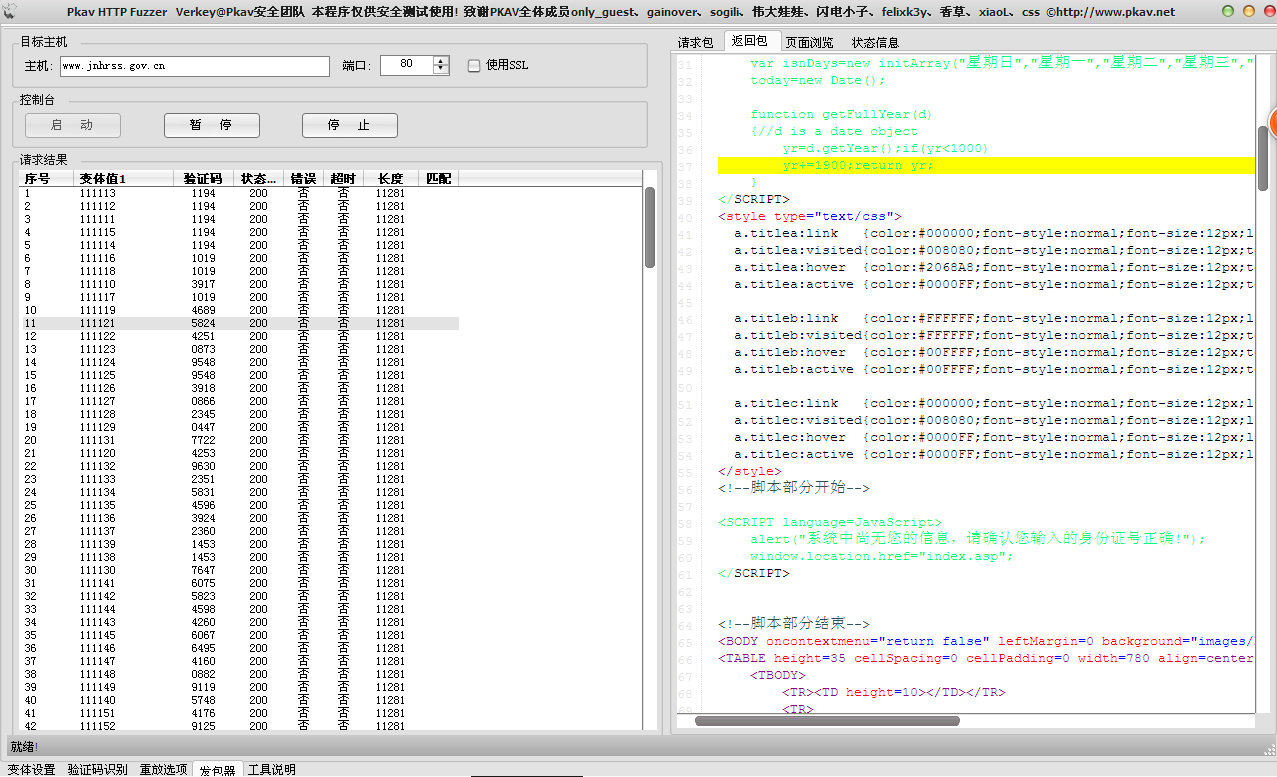Screen dimensions: 1277x777
Task: Open the 页面浏览 tab
Action: [x=809, y=42]
